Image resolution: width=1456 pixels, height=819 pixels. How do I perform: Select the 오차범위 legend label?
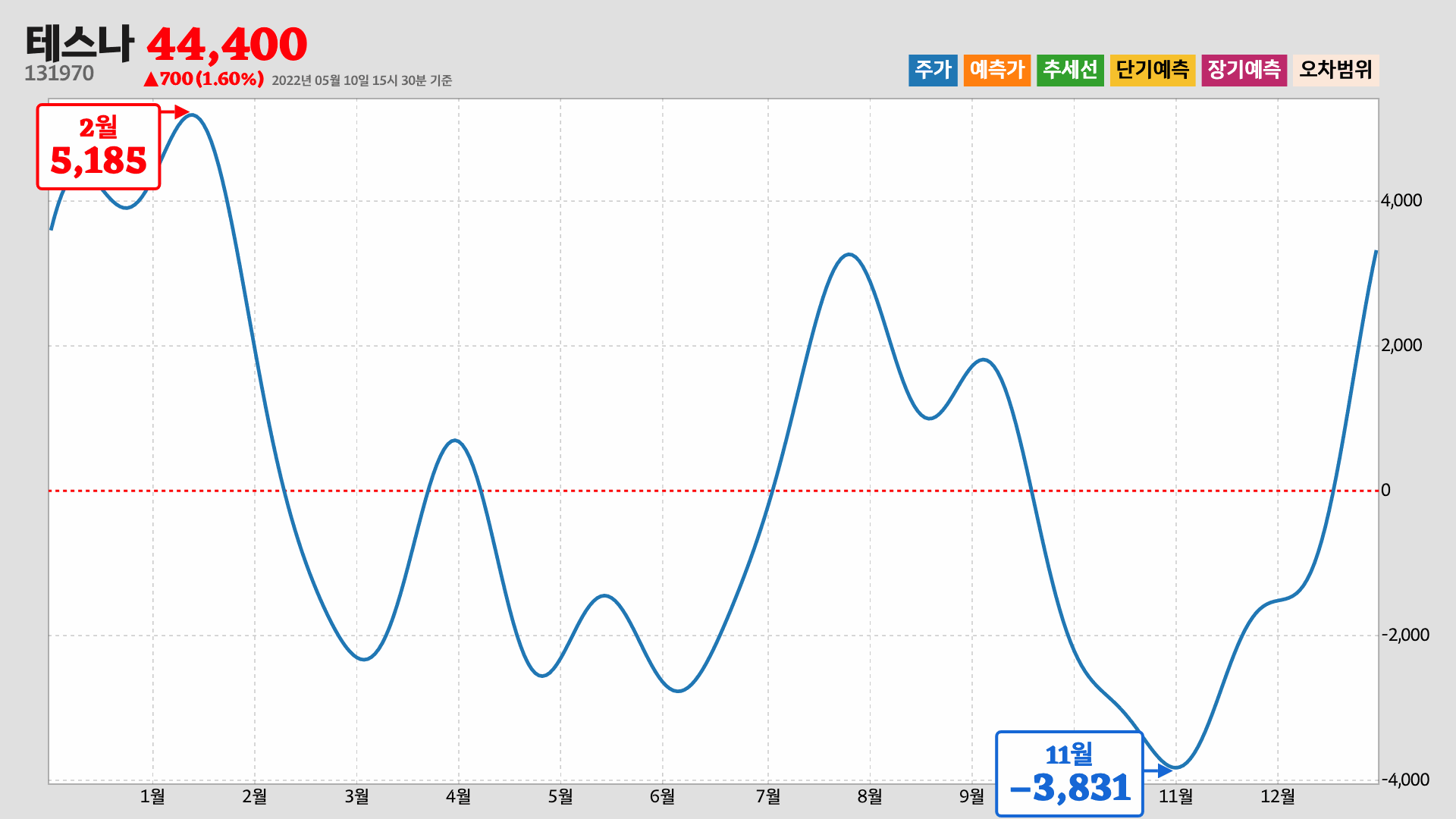[1336, 70]
